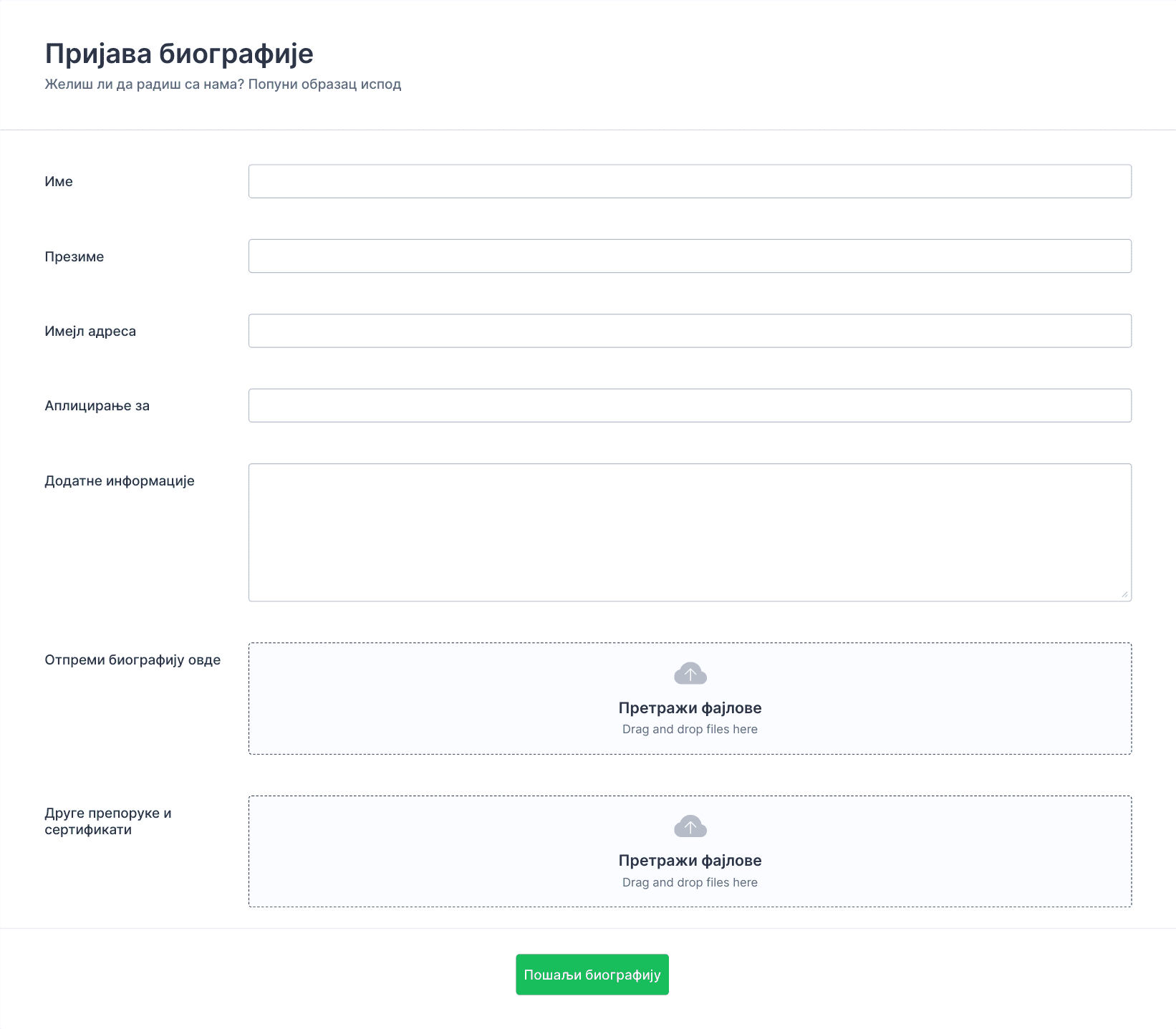
Task: Submit form with Пошаљи биографију button
Action: point(592,975)
